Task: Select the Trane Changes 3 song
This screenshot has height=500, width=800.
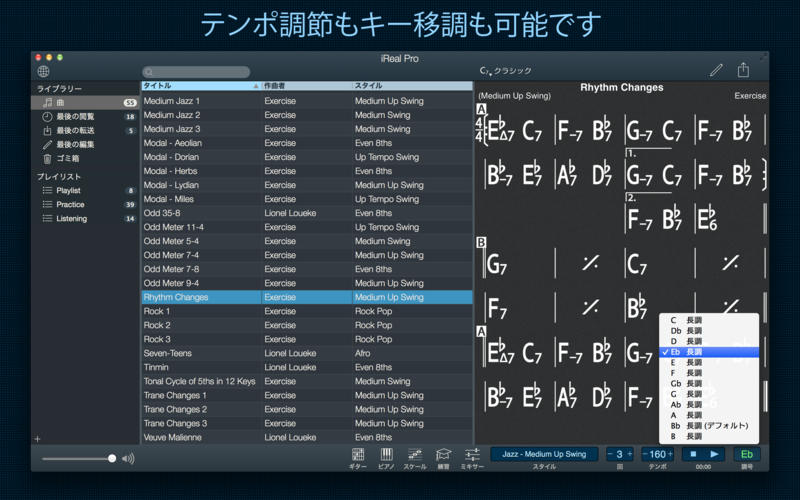Action: click(307, 423)
